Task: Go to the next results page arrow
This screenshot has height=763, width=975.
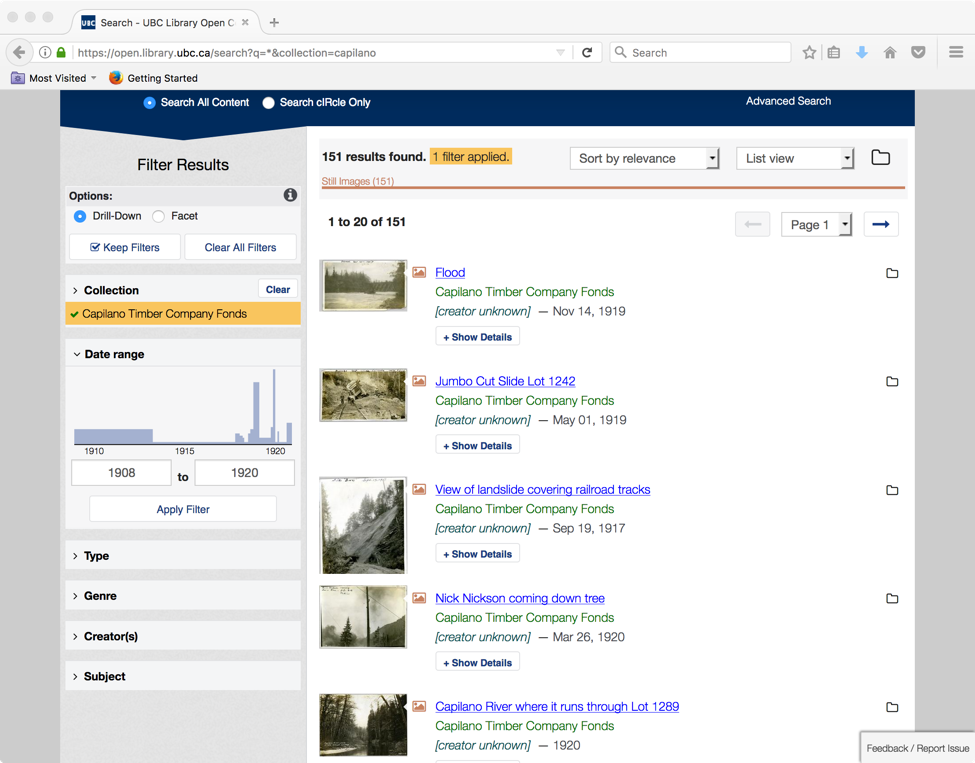Action: [881, 224]
